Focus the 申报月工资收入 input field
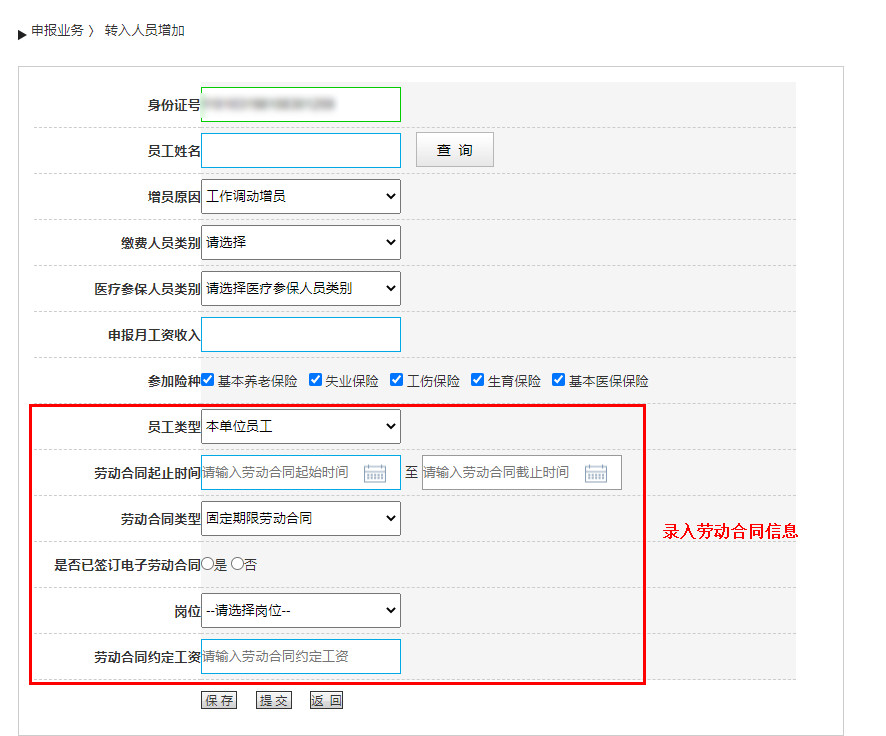The width and height of the screenshot is (886, 736). click(x=300, y=335)
